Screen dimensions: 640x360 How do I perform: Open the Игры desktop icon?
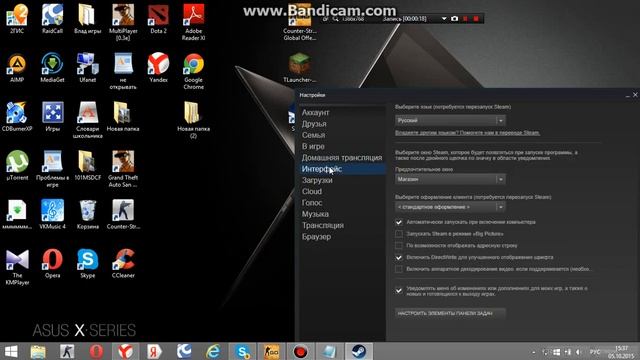point(52,117)
